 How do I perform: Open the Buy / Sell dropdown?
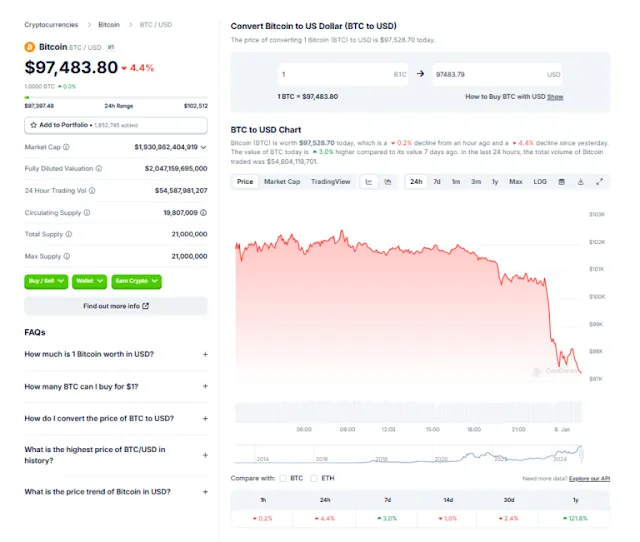(x=46, y=281)
